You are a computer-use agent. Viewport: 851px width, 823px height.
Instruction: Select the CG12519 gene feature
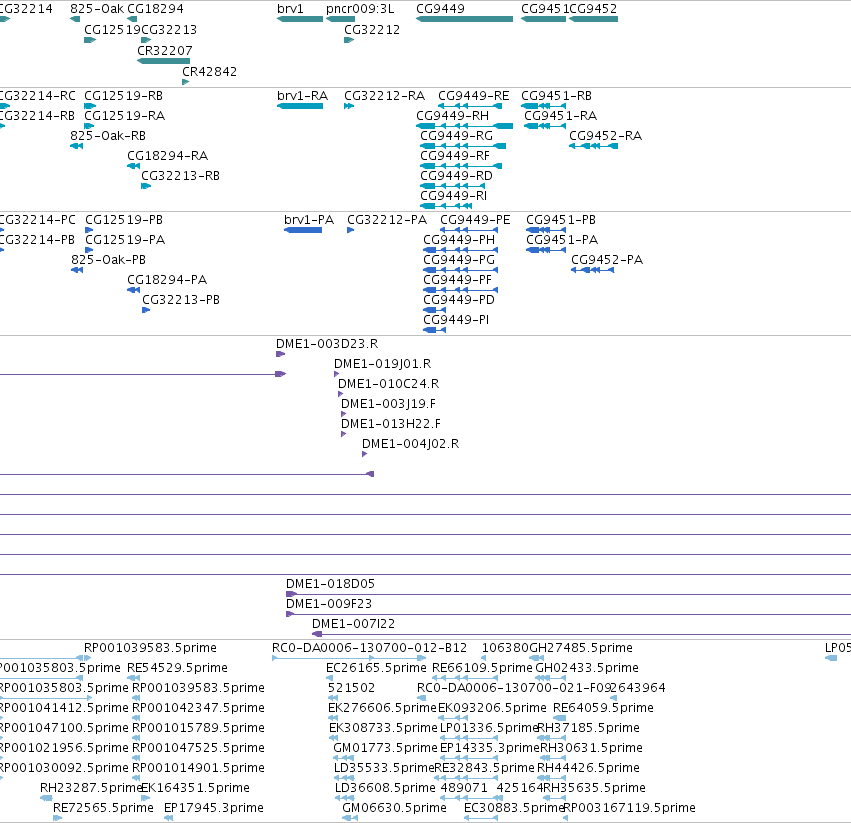click(90, 40)
